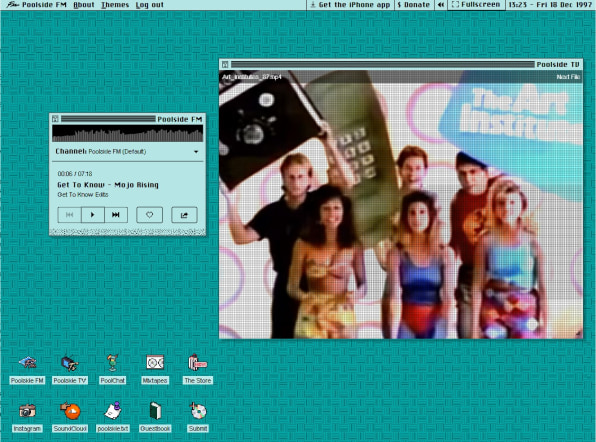The width and height of the screenshot is (596, 442).
Task: Open the Poolside FM menu
Action: click(x=44, y=5)
